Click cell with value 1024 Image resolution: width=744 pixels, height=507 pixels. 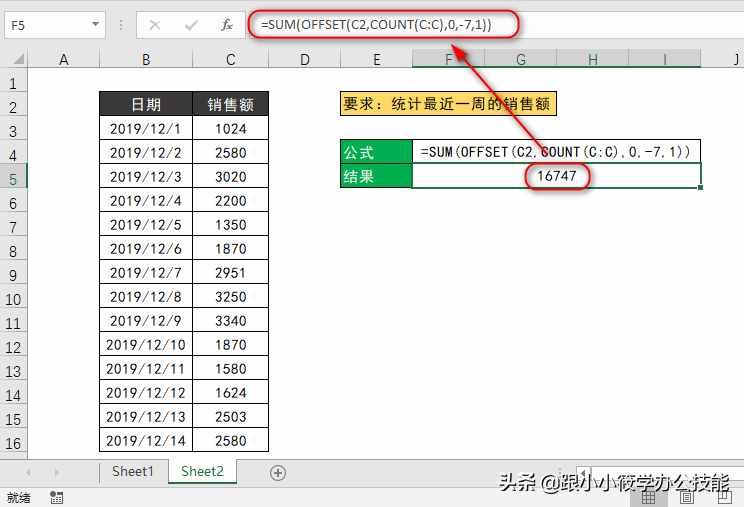tap(231, 129)
